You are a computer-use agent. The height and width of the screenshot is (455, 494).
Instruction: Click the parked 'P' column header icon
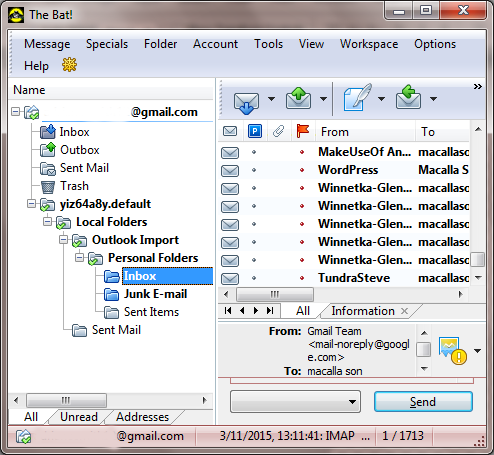coord(255,131)
